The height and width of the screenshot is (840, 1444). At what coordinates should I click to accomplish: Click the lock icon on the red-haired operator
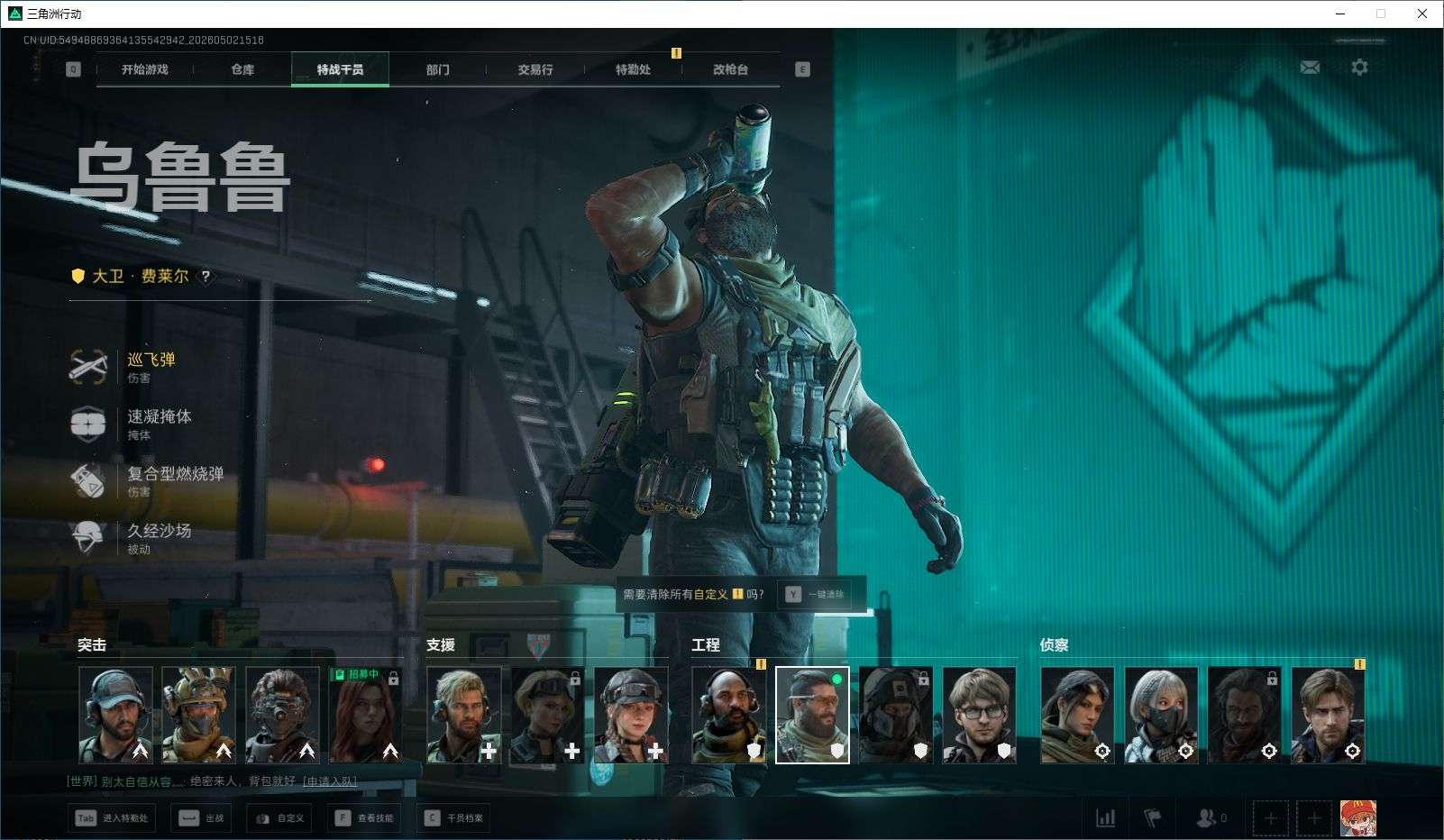click(x=393, y=678)
